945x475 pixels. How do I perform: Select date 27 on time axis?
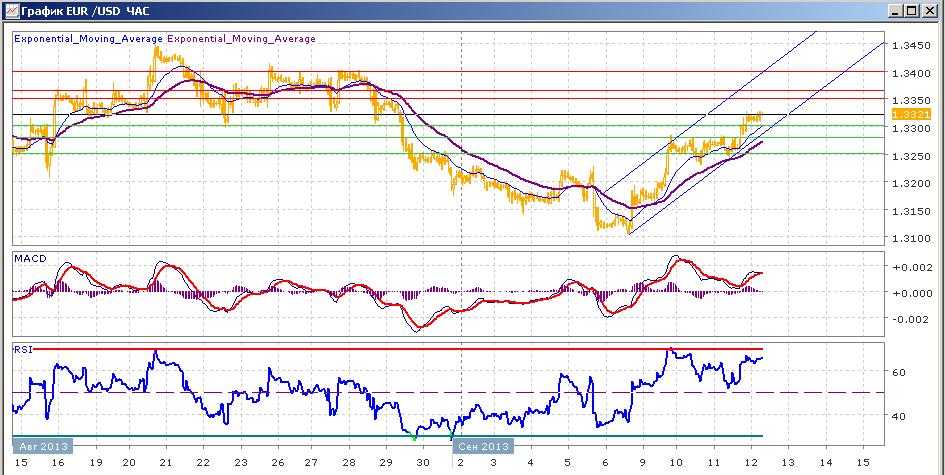point(310,462)
